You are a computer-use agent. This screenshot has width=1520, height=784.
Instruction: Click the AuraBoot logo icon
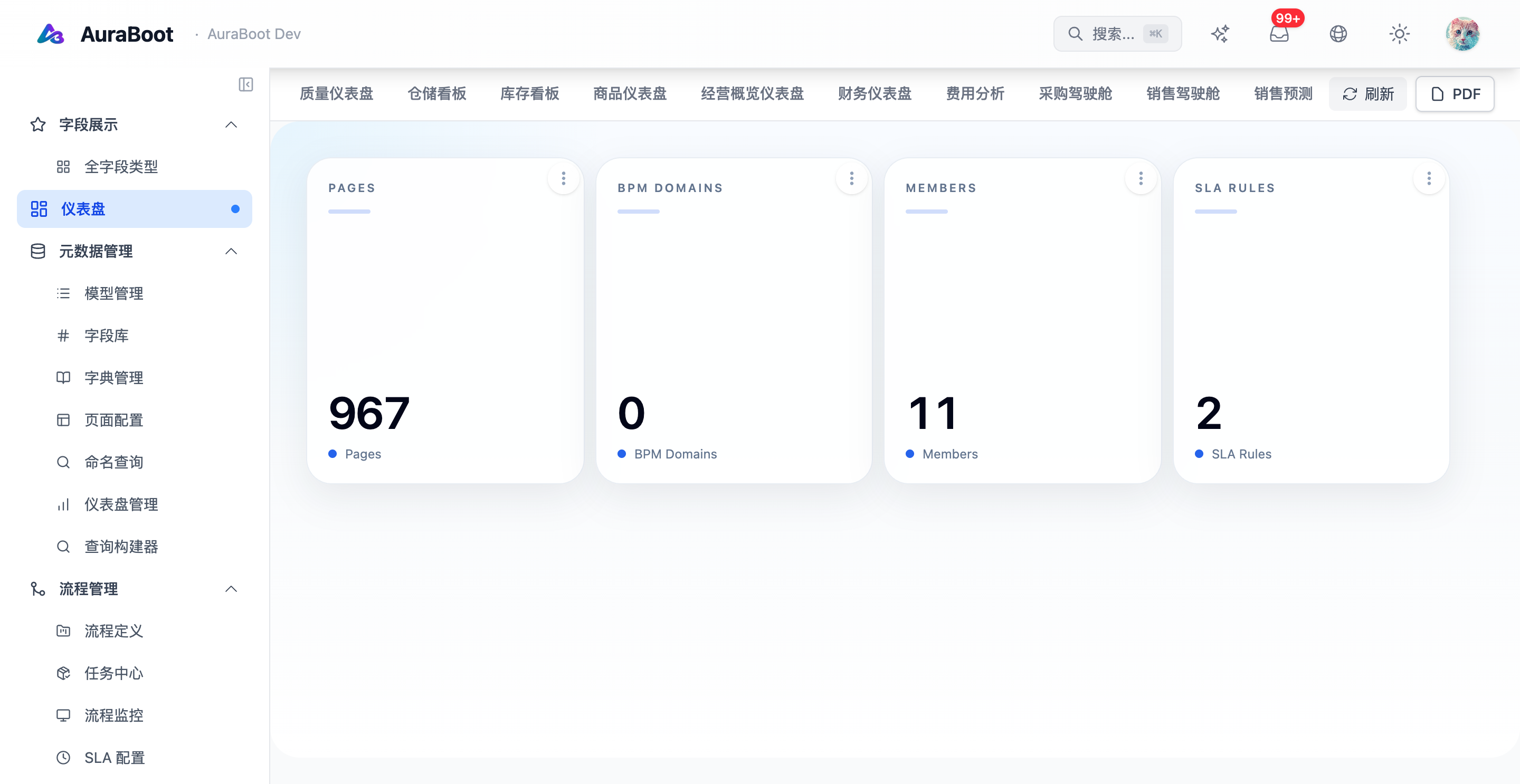(x=51, y=34)
